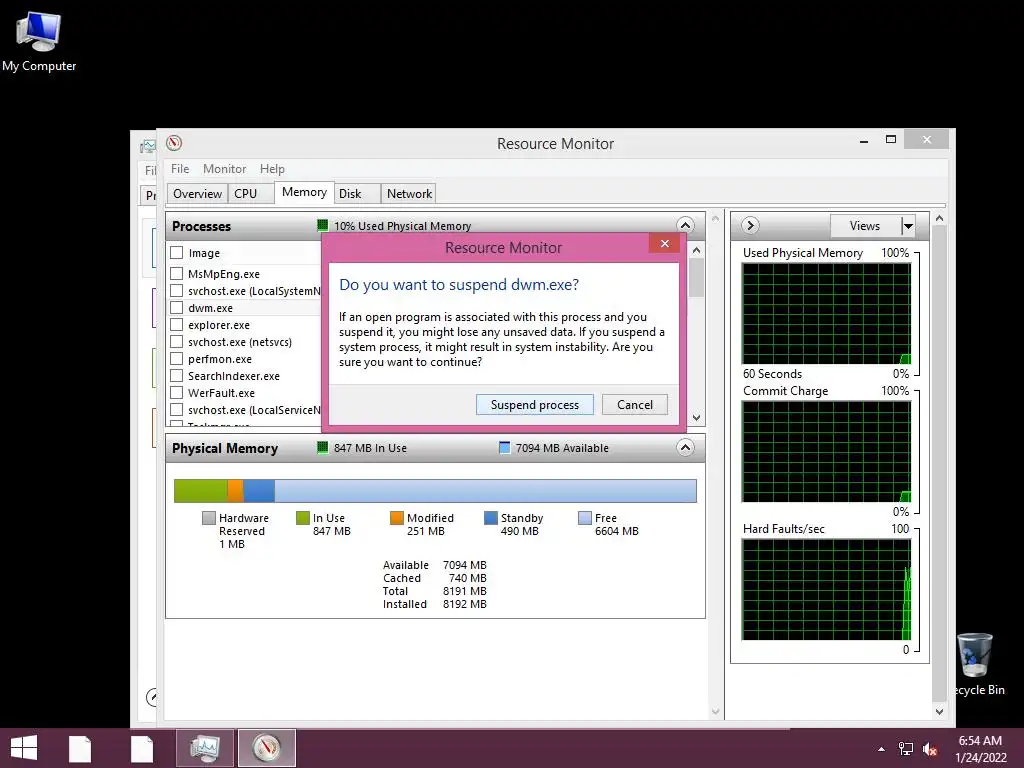The width and height of the screenshot is (1024, 768).
Task: Toggle the Image select-all checkbox
Action: pos(176,253)
